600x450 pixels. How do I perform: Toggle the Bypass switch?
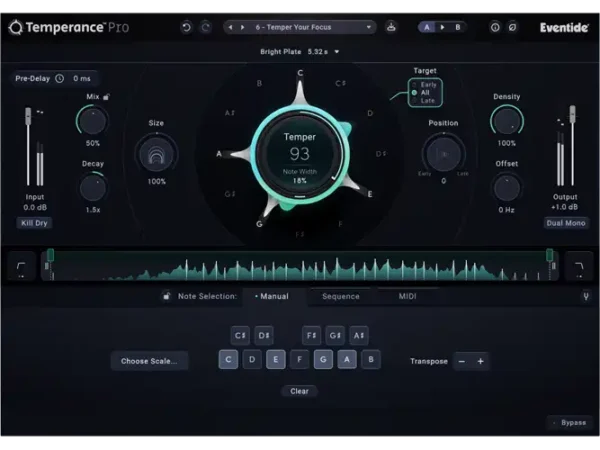click(x=570, y=422)
